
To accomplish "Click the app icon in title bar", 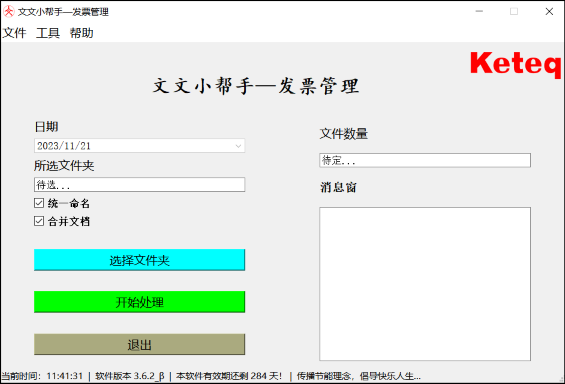I will (x=9, y=12).
